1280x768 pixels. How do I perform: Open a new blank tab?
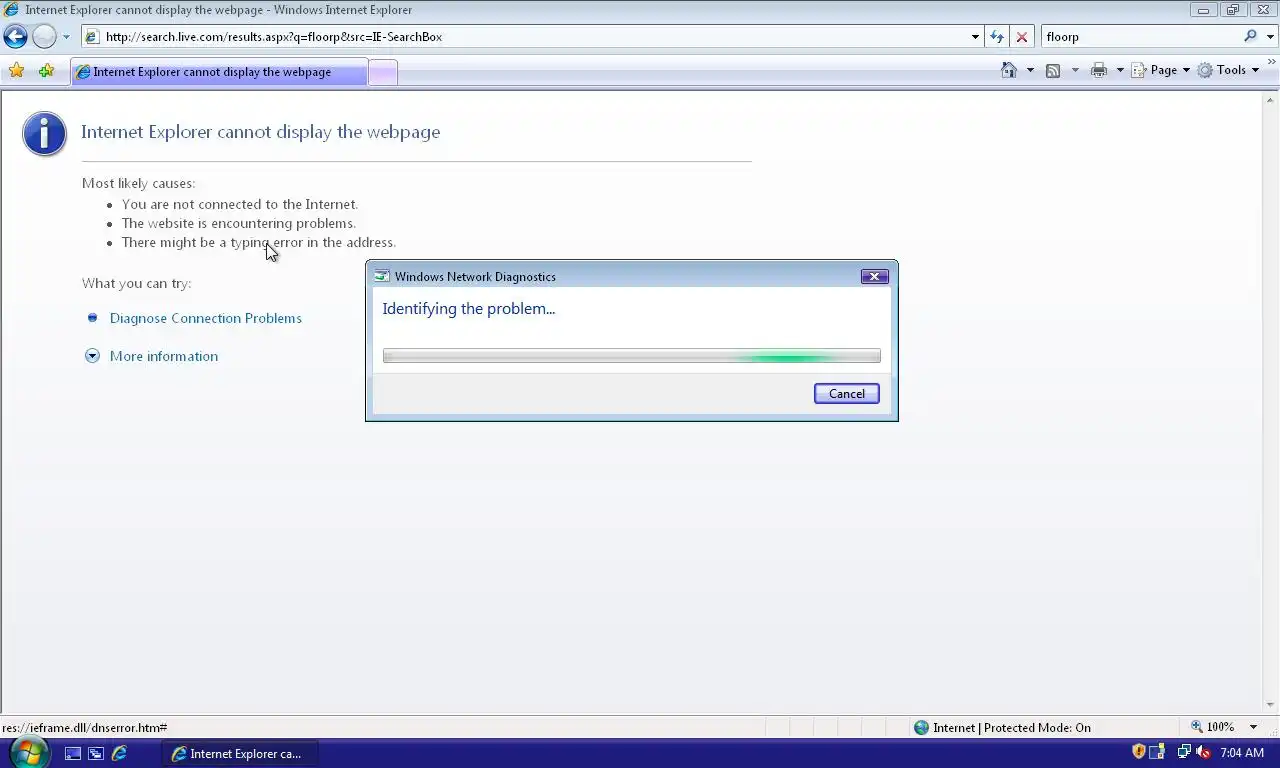[383, 72]
